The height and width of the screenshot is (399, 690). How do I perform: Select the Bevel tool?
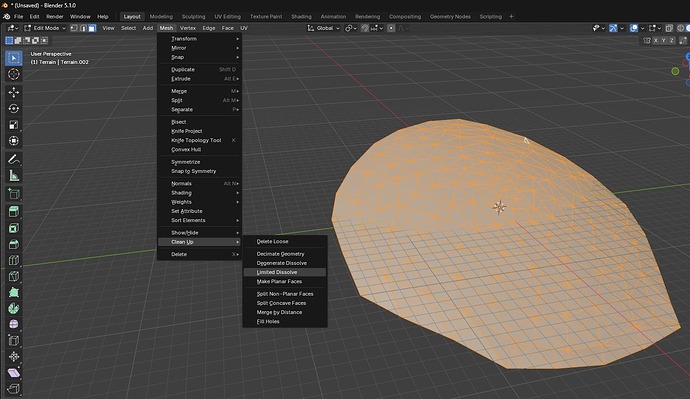14,244
